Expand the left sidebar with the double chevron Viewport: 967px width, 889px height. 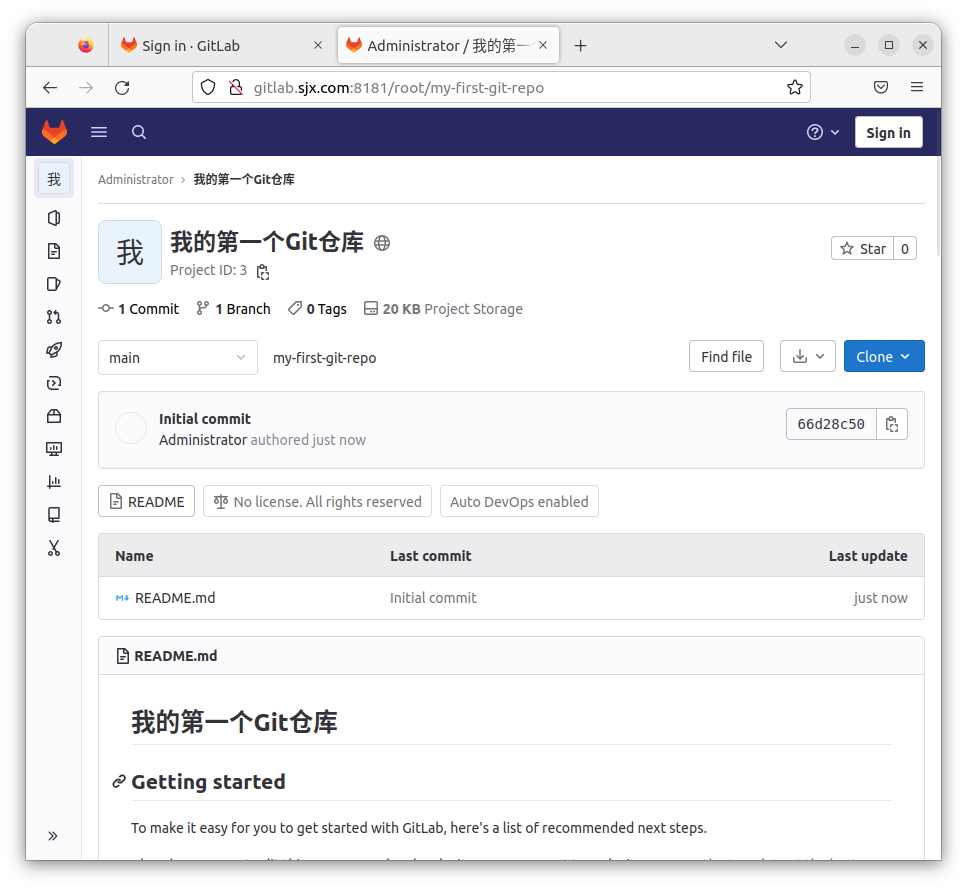point(53,836)
